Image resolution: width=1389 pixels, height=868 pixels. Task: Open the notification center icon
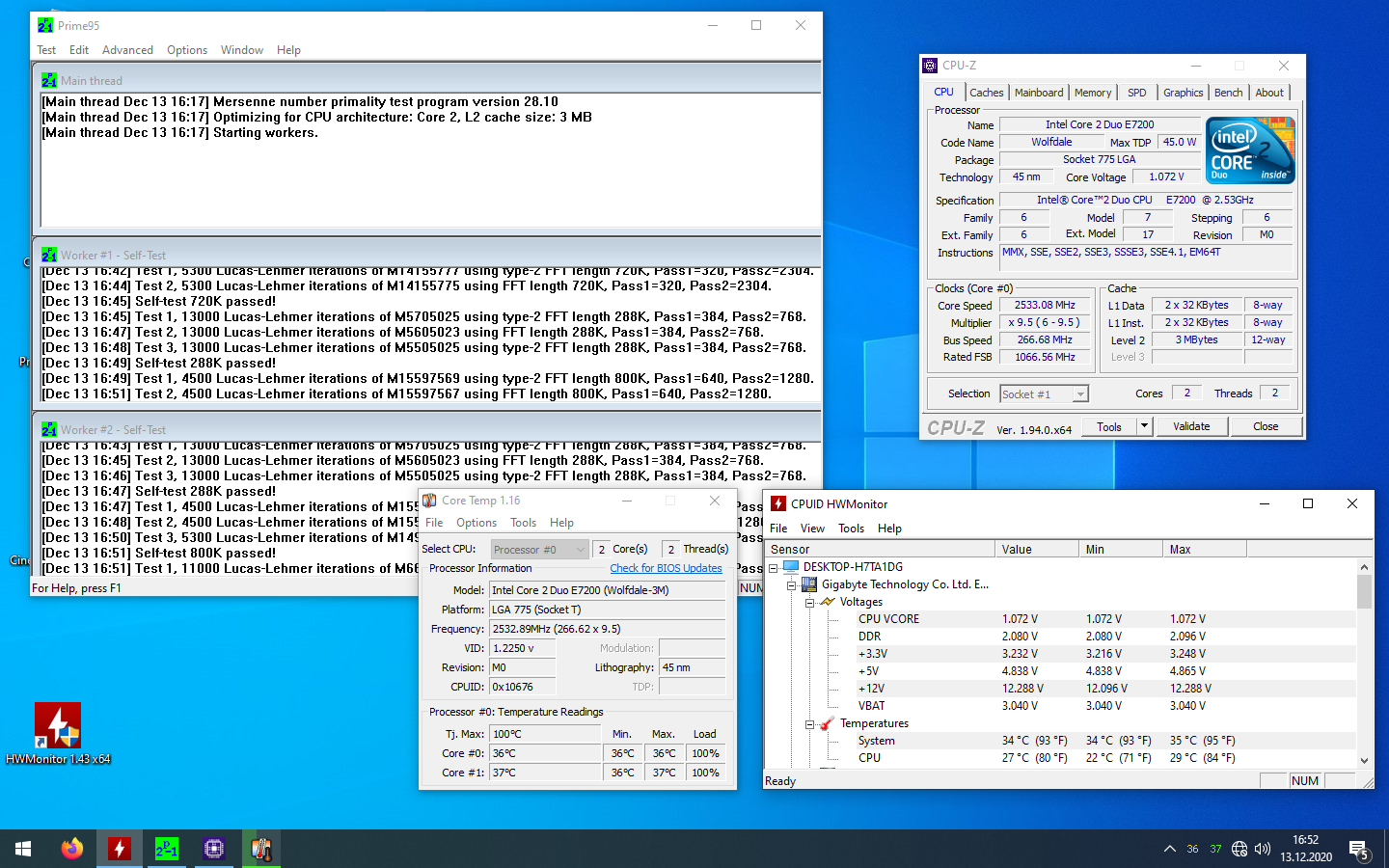point(1359,850)
